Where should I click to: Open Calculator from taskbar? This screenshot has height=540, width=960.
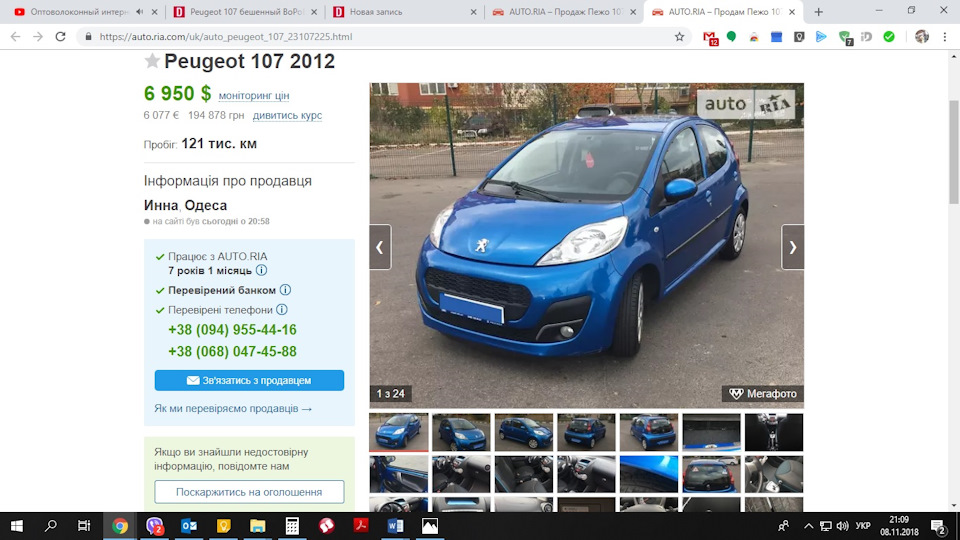point(292,526)
